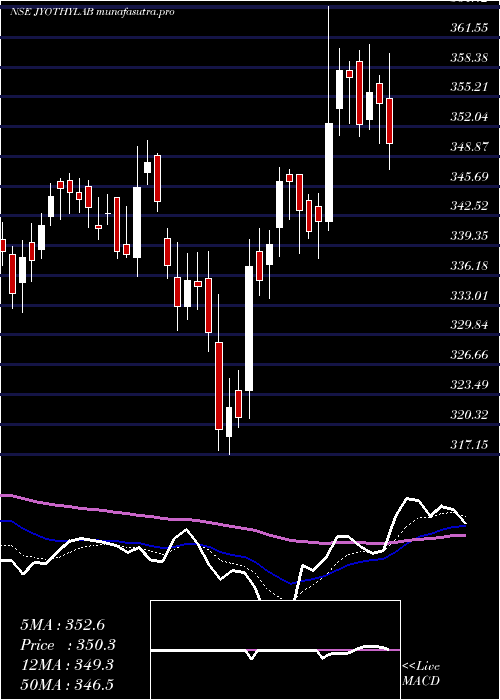Screen dimensions: 500x700
Task: Select the 333.01 price axis label
Action: (x=468, y=296)
